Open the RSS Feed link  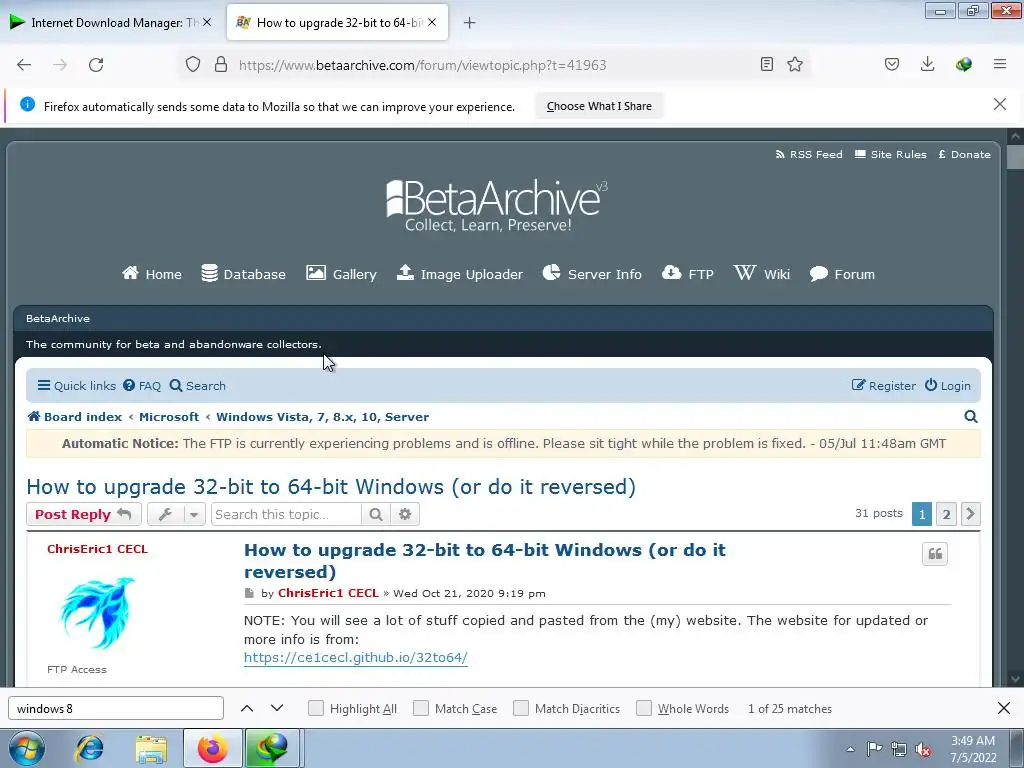pos(808,155)
